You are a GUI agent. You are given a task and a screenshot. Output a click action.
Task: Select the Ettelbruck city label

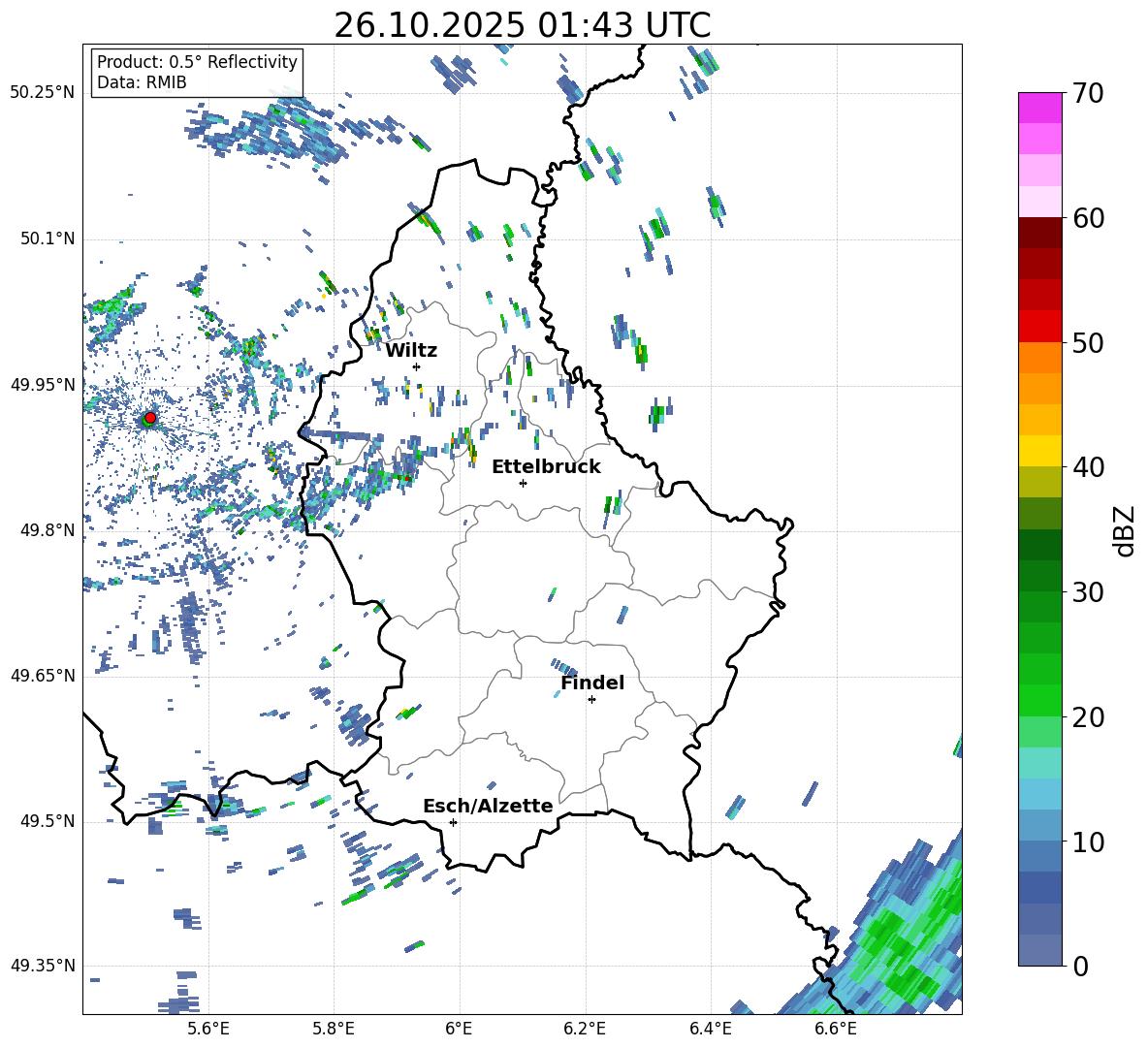pyautogui.click(x=545, y=466)
